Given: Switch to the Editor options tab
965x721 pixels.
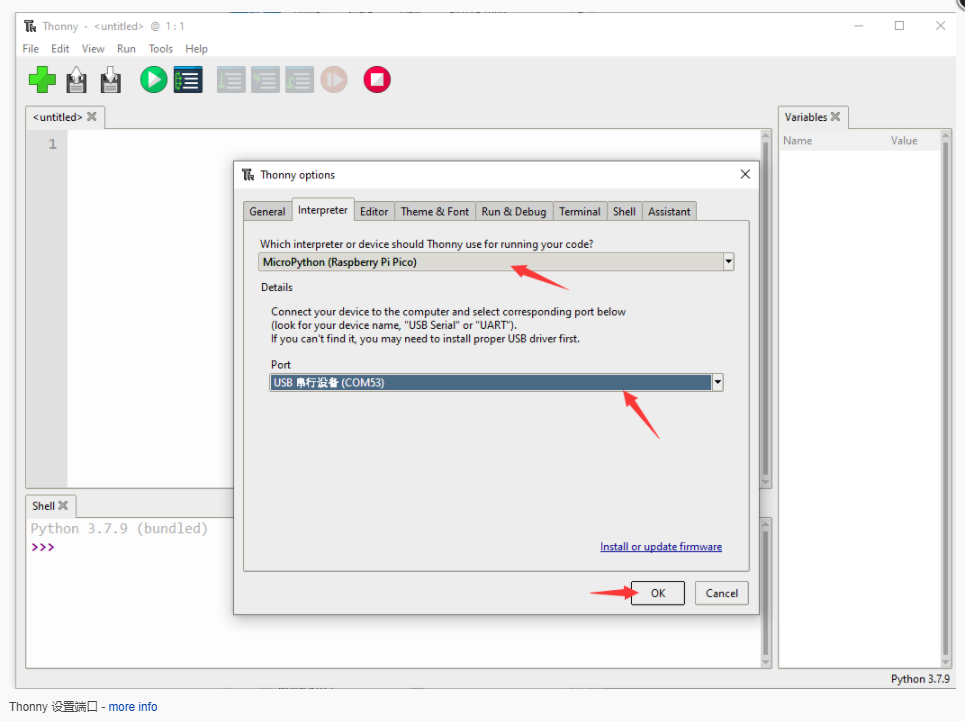Looking at the screenshot, I should click(374, 211).
